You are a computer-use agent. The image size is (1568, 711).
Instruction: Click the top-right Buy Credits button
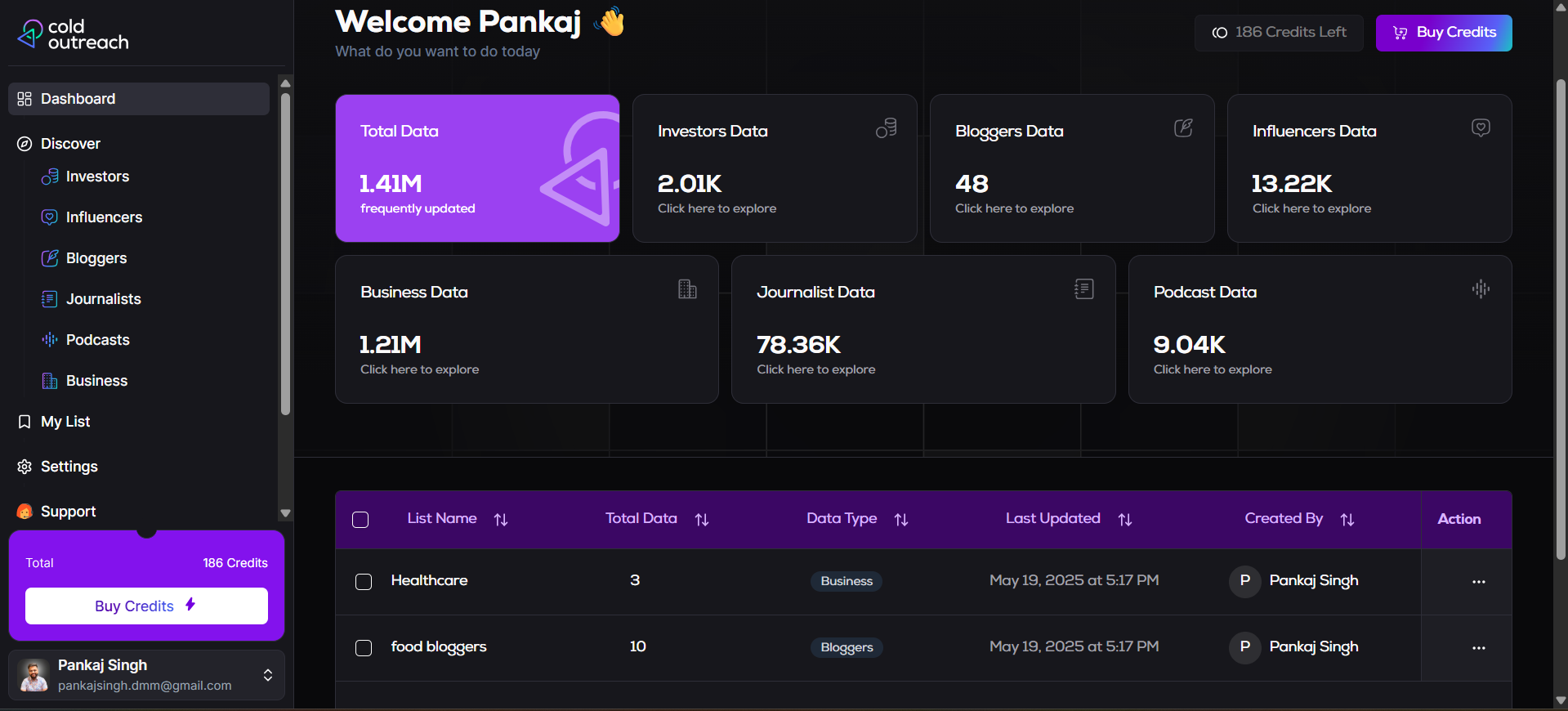[1444, 33]
